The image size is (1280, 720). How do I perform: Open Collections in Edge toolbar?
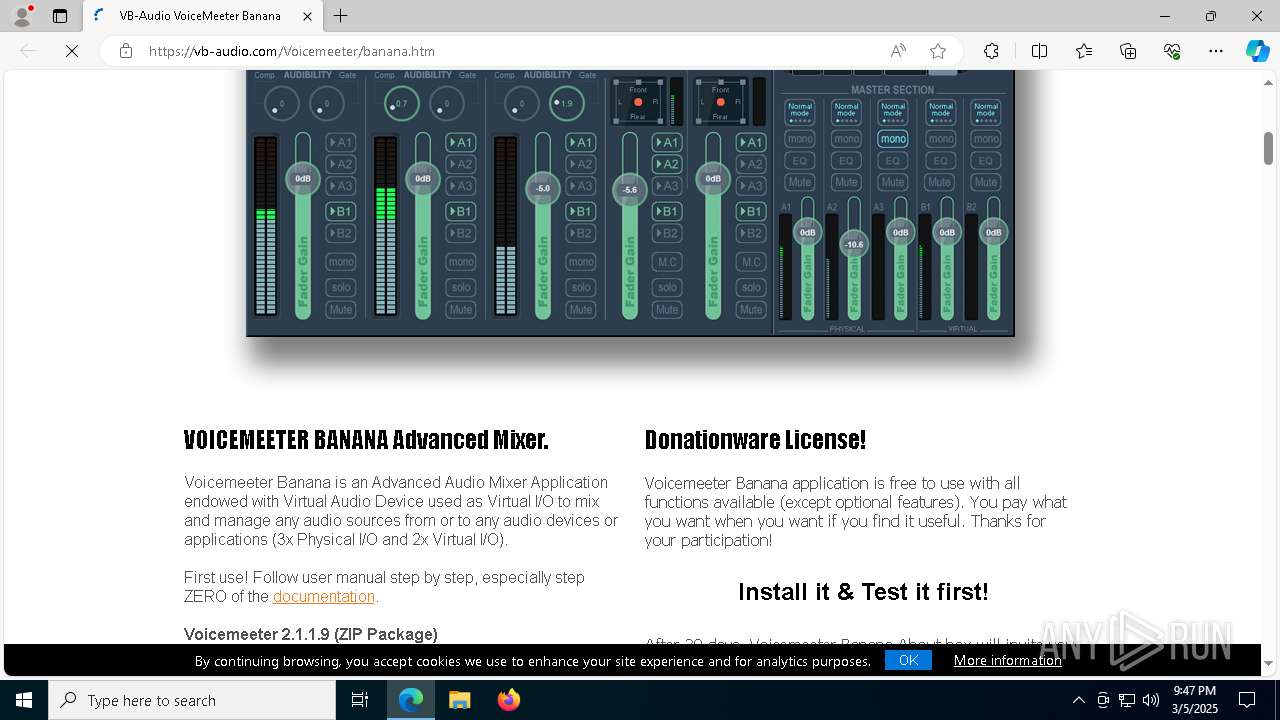[1128, 51]
